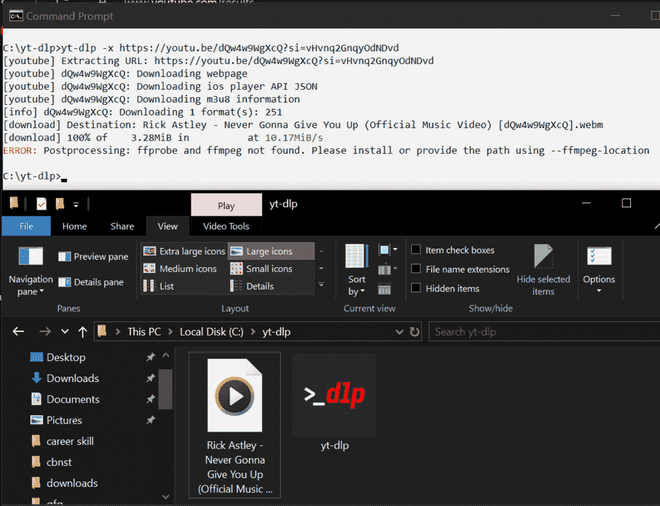660x506 pixels.
Task: Click the pin icon beside Pictures
Action: pyautogui.click(x=150, y=420)
